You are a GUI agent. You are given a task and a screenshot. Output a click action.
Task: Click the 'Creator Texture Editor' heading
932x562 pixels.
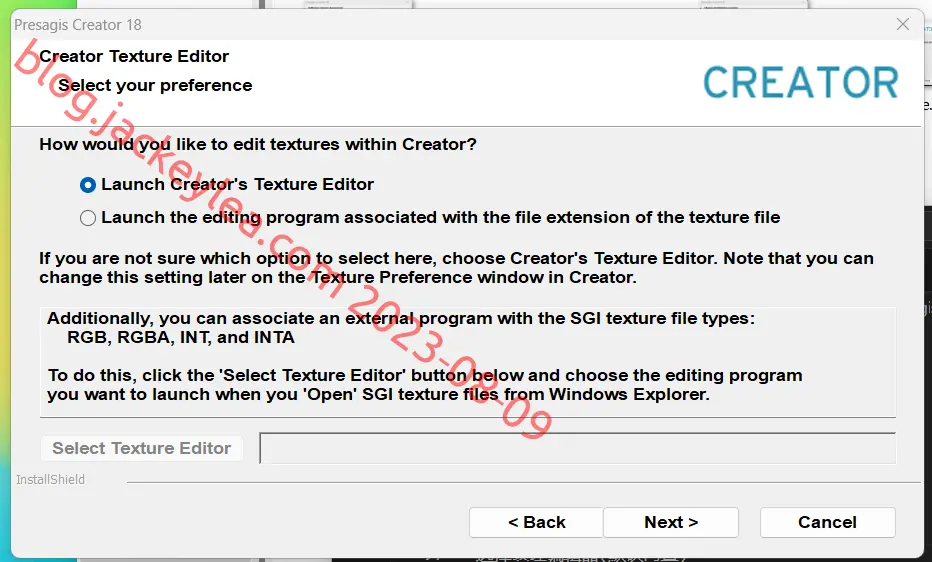(134, 56)
